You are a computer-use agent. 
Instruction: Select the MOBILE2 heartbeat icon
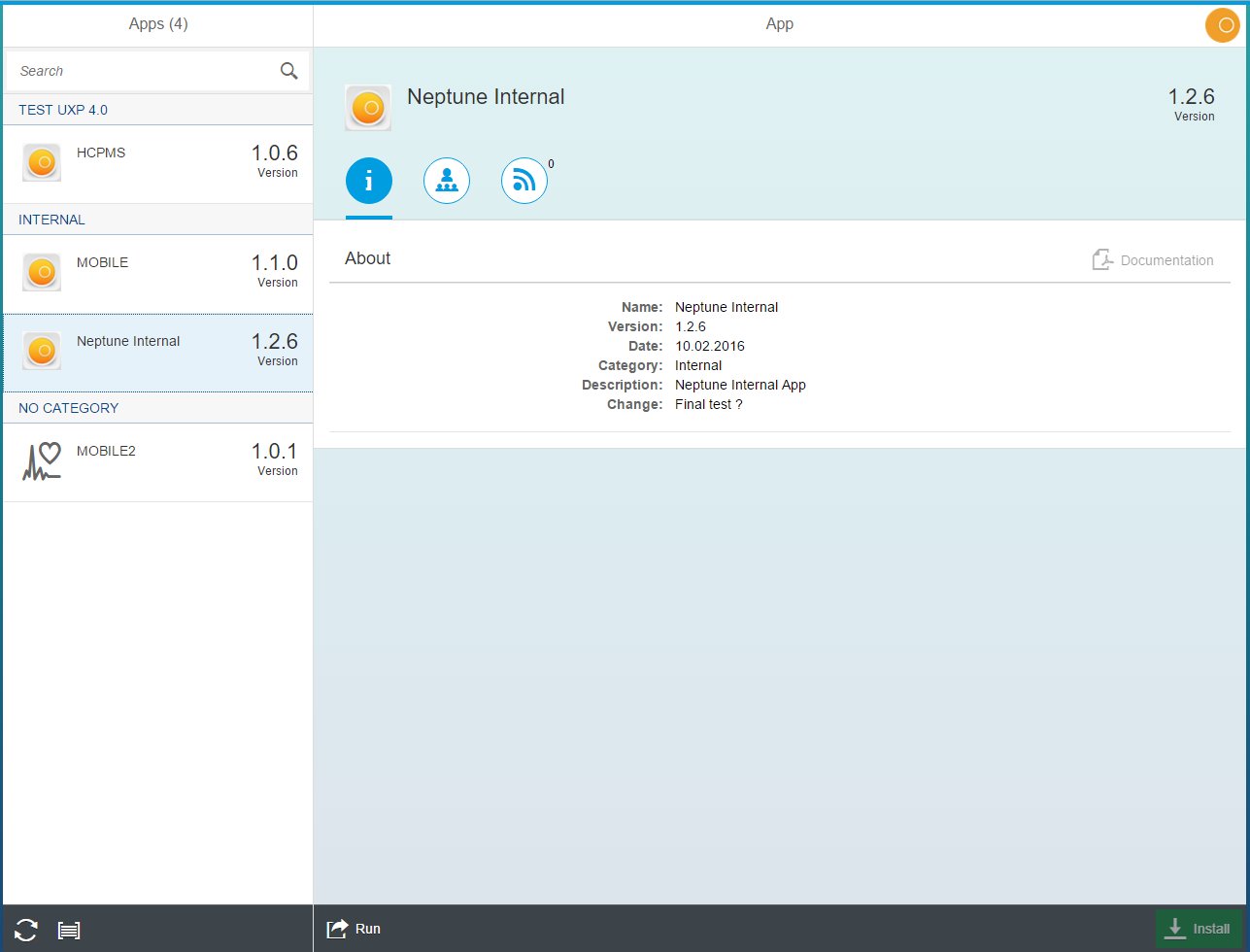pos(41,460)
